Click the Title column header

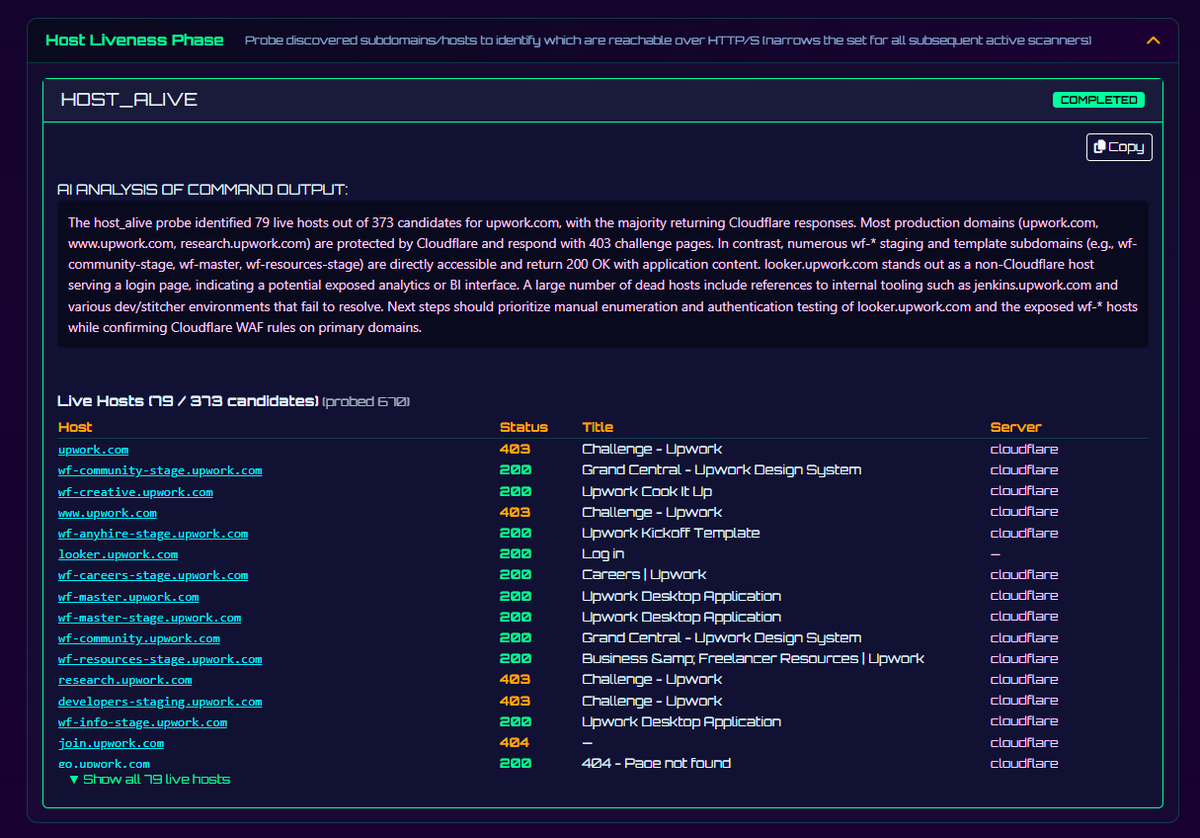coord(598,427)
